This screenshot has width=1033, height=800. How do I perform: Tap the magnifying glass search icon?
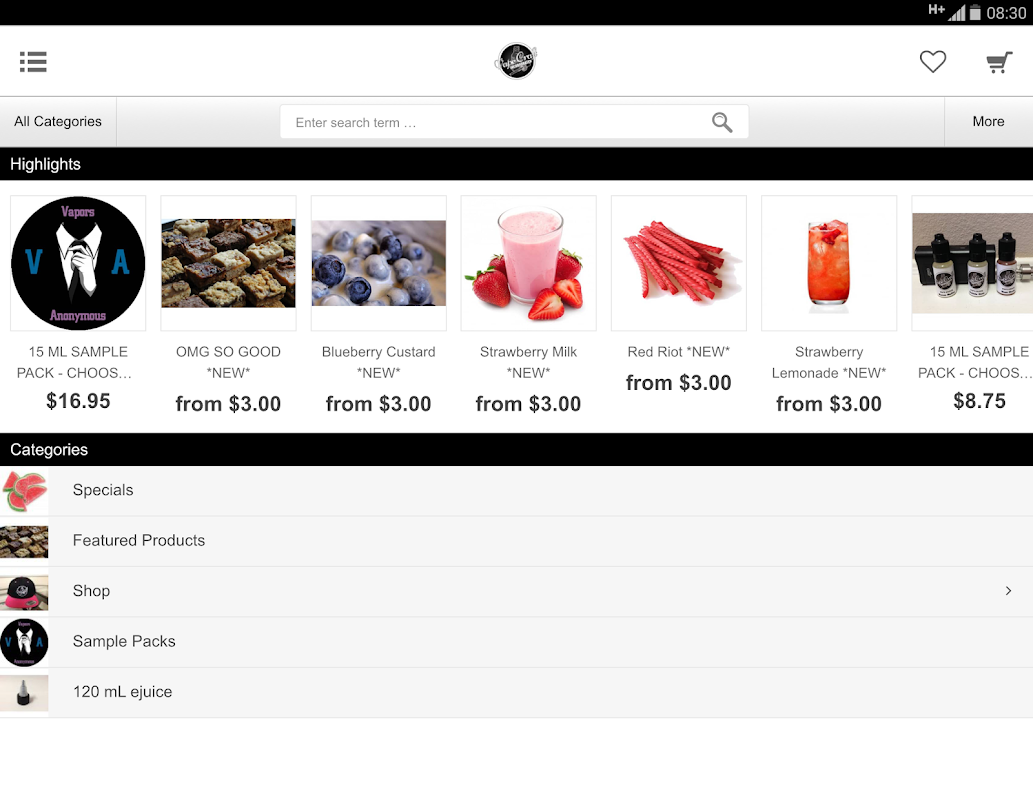point(722,122)
